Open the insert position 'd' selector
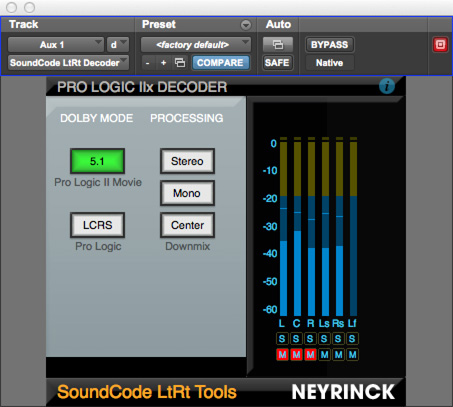The image size is (453, 407). (118, 45)
